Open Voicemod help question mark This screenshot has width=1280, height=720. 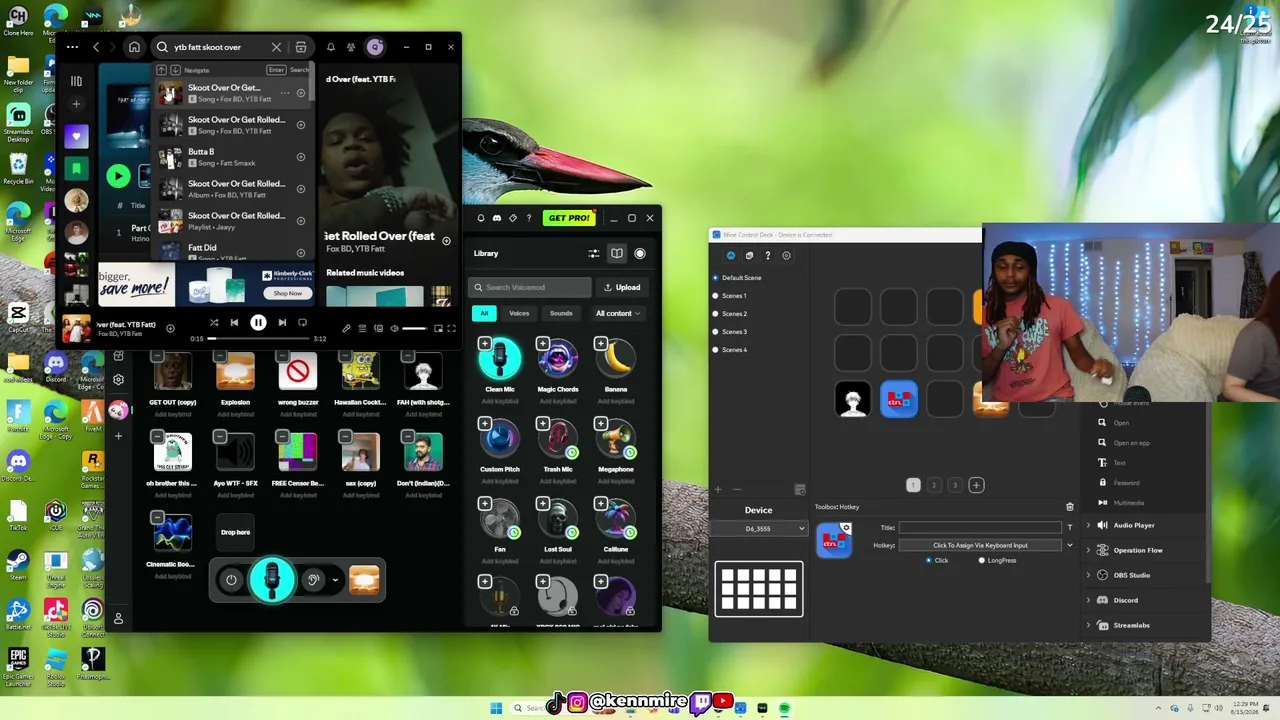pos(529,218)
